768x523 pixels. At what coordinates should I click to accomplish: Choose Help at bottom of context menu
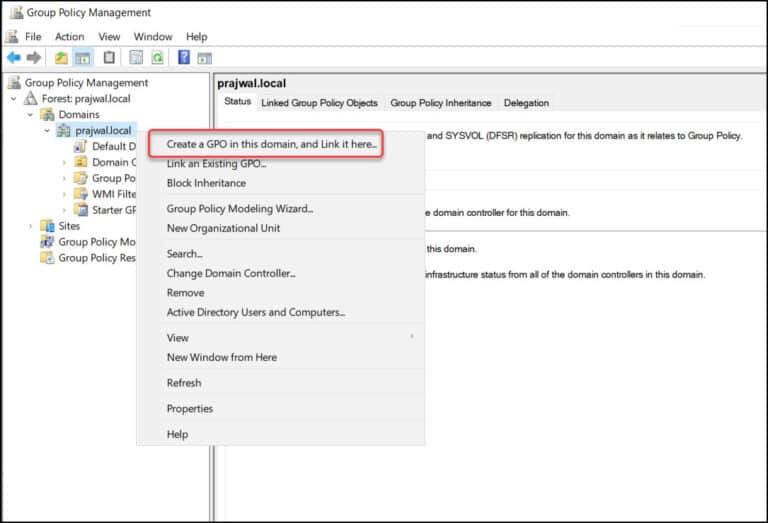[x=177, y=434]
